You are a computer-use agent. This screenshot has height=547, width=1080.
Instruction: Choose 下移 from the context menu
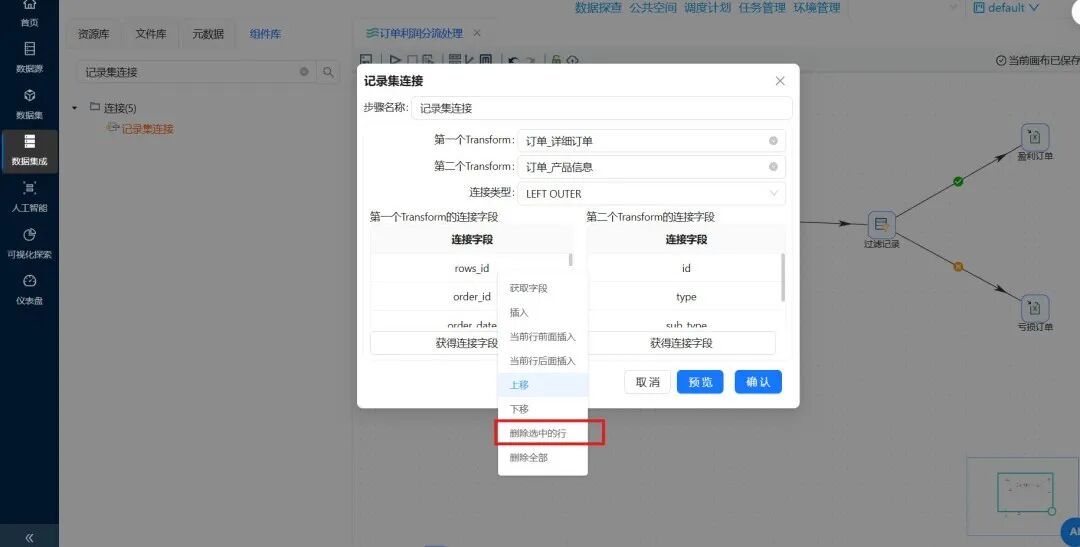point(543,409)
